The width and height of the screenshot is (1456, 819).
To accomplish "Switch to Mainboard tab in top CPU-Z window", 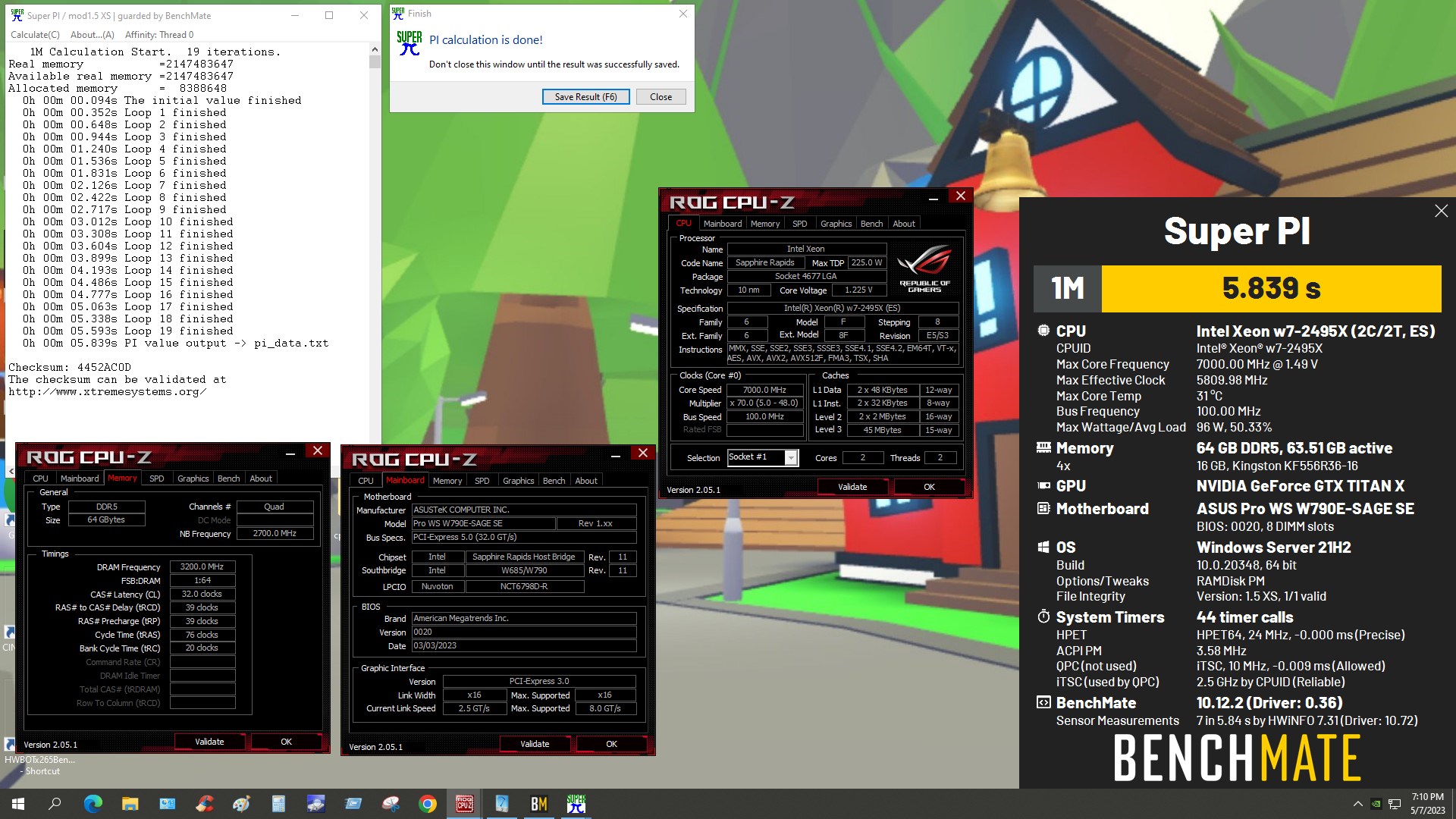I will coord(723,224).
